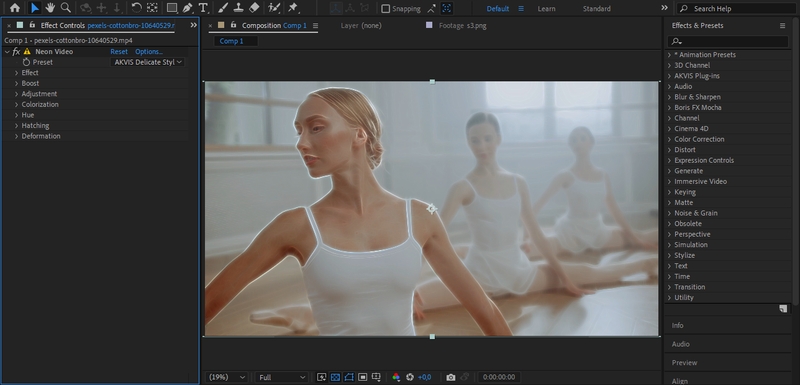The height and width of the screenshot is (385, 800).
Task: Select the Rotation tool
Action: point(136,8)
